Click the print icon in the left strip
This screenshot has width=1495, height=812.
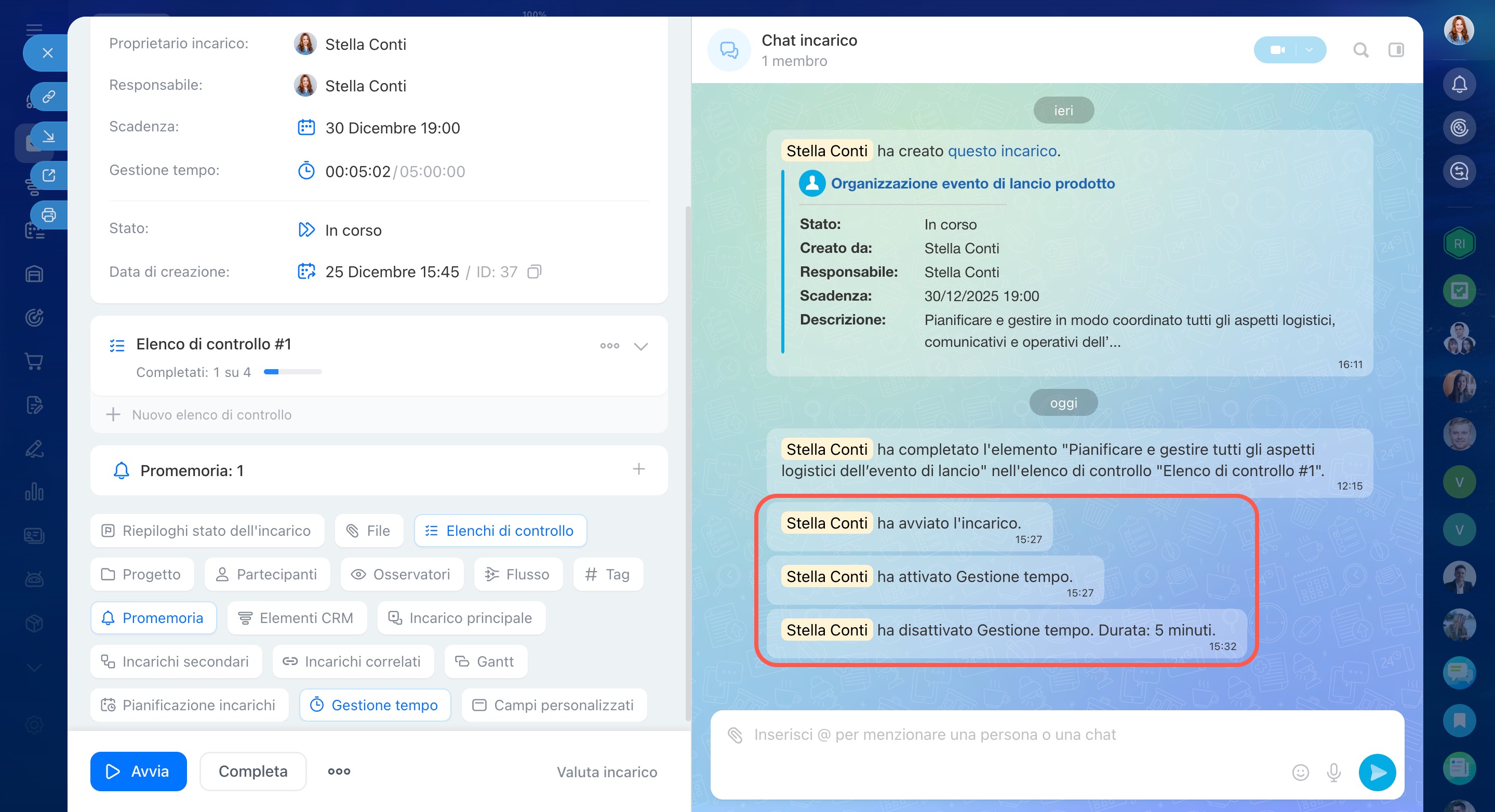pyautogui.click(x=49, y=215)
